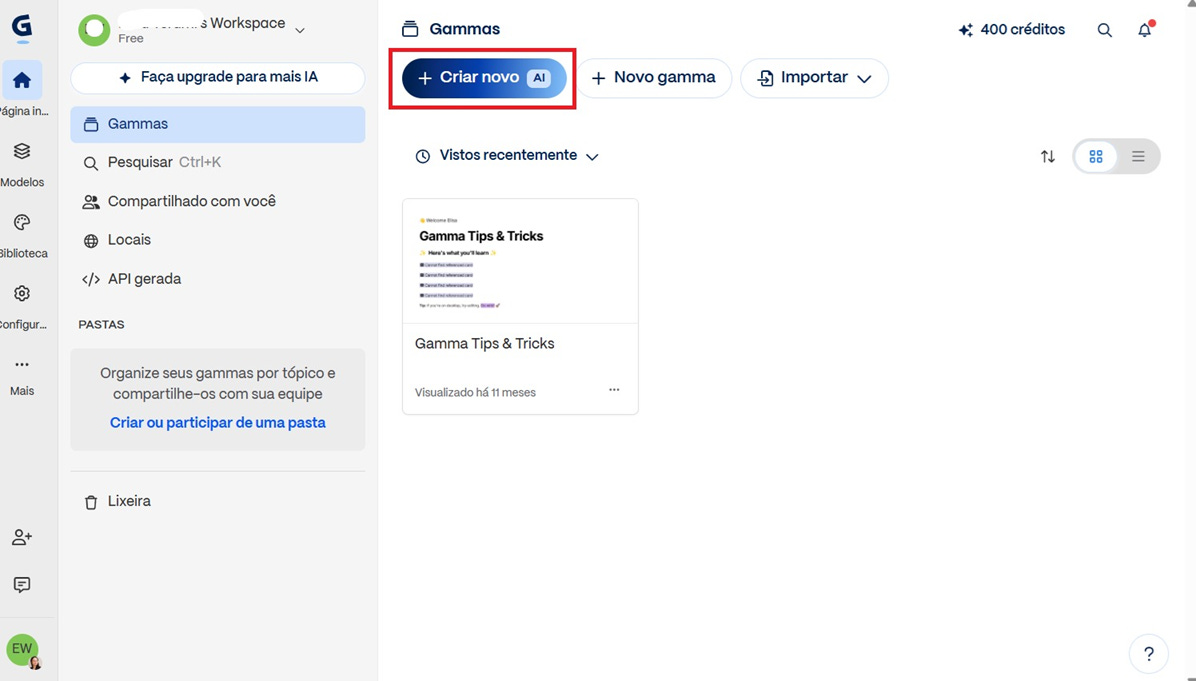Open Locais in the sidebar
The width and height of the screenshot is (1196, 681).
coord(217,240)
